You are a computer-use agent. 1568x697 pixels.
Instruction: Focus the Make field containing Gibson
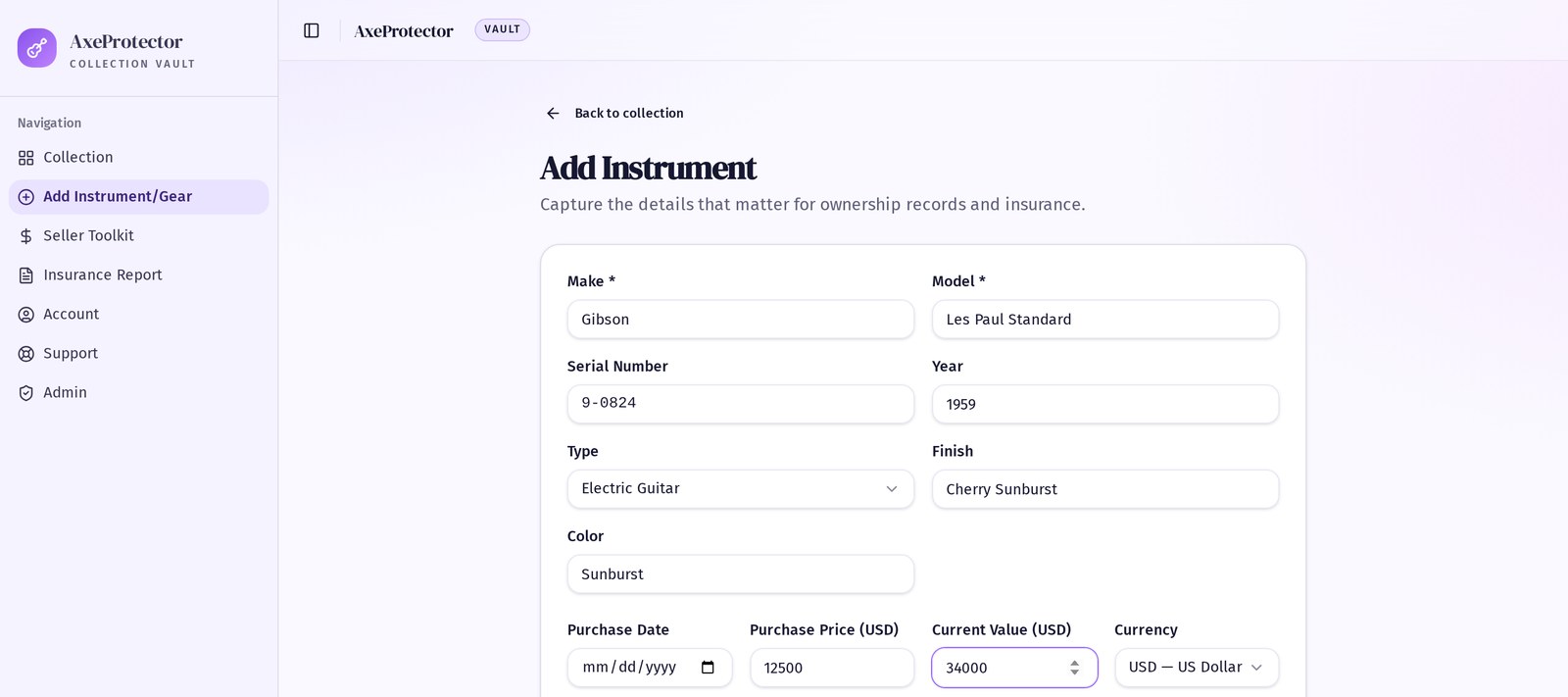pyautogui.click(x=741, y=320)
